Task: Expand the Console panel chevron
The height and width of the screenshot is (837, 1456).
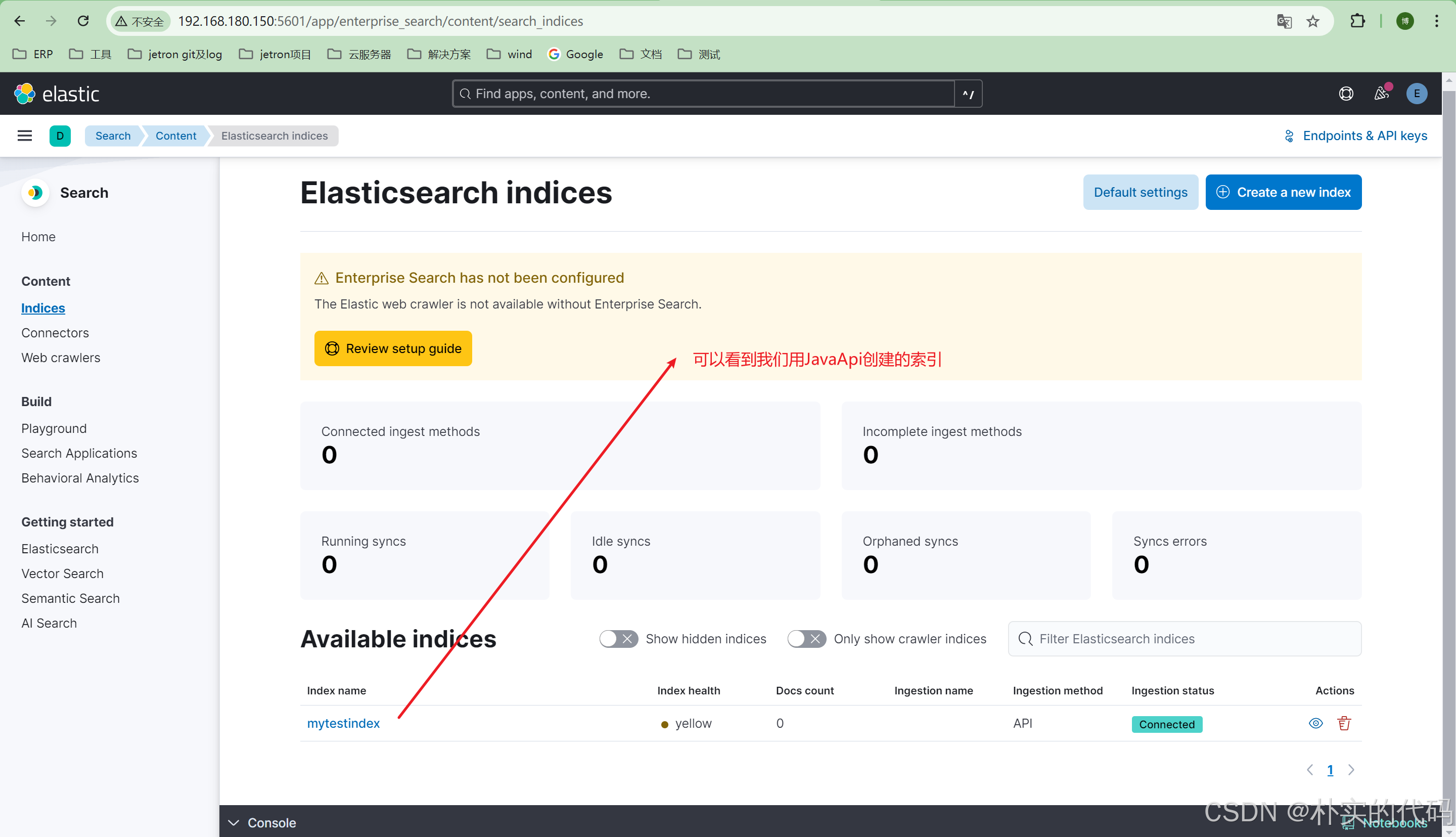Action: [234, 823]
